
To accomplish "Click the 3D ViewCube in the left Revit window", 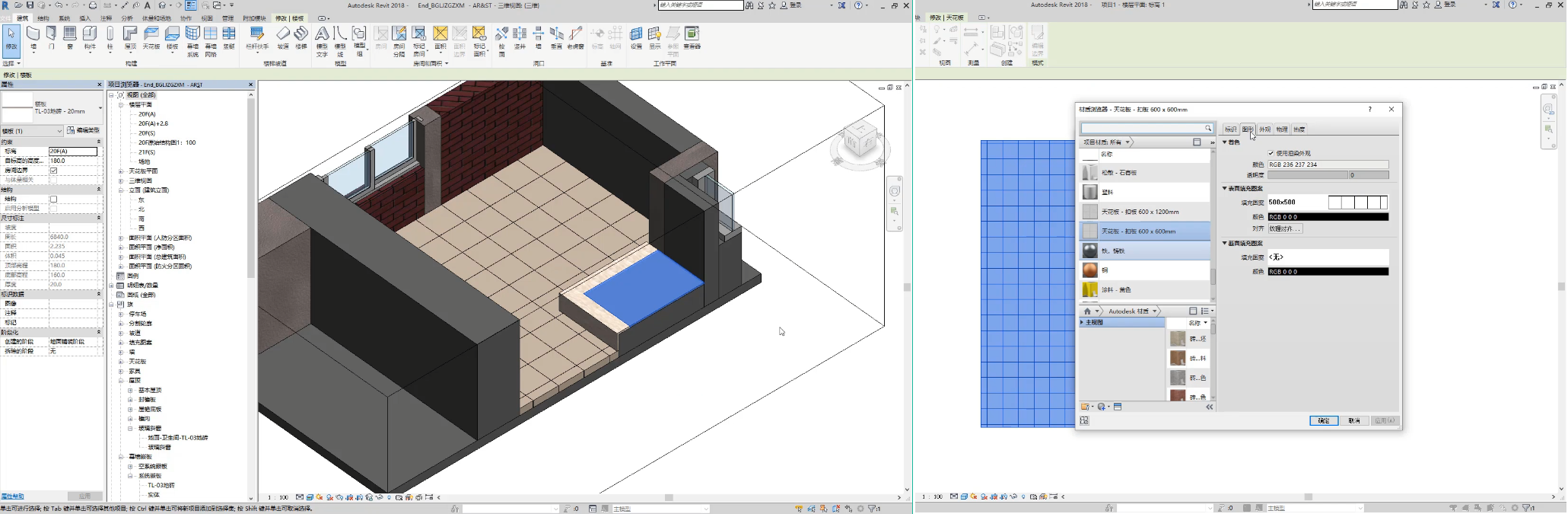I will [x=860, y=142].
